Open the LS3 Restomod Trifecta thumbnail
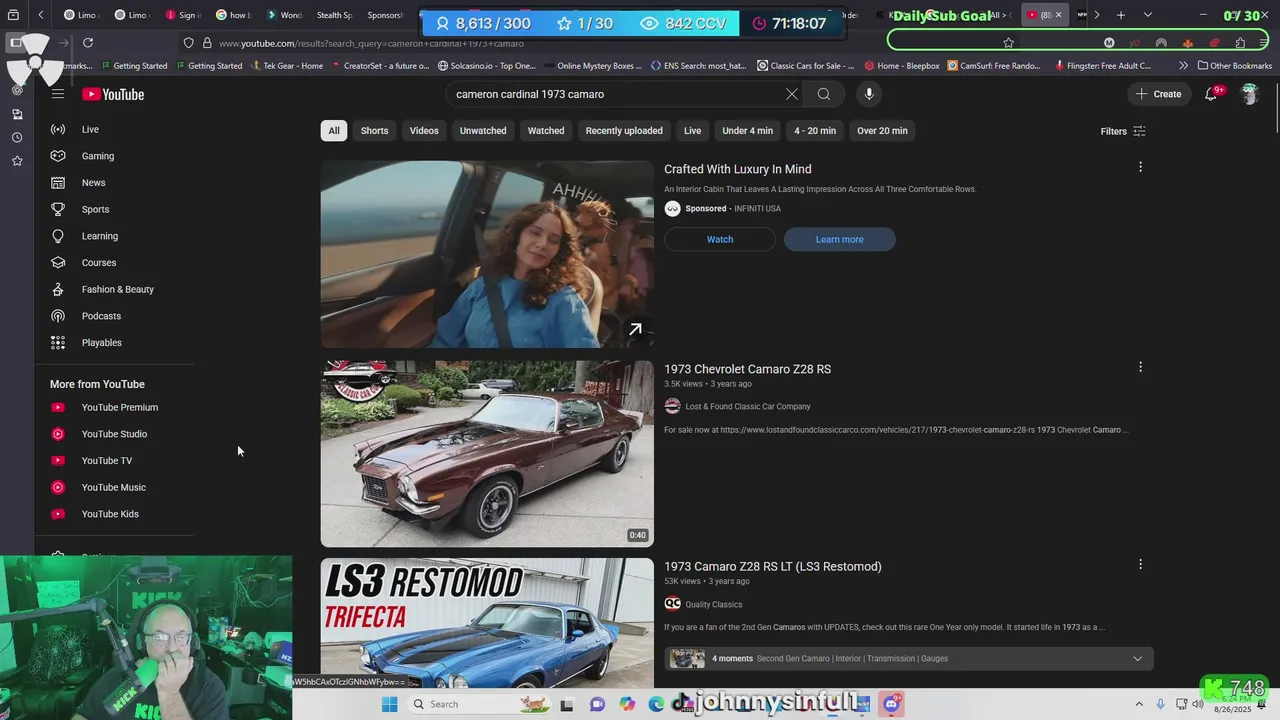 tap(487, 623)
